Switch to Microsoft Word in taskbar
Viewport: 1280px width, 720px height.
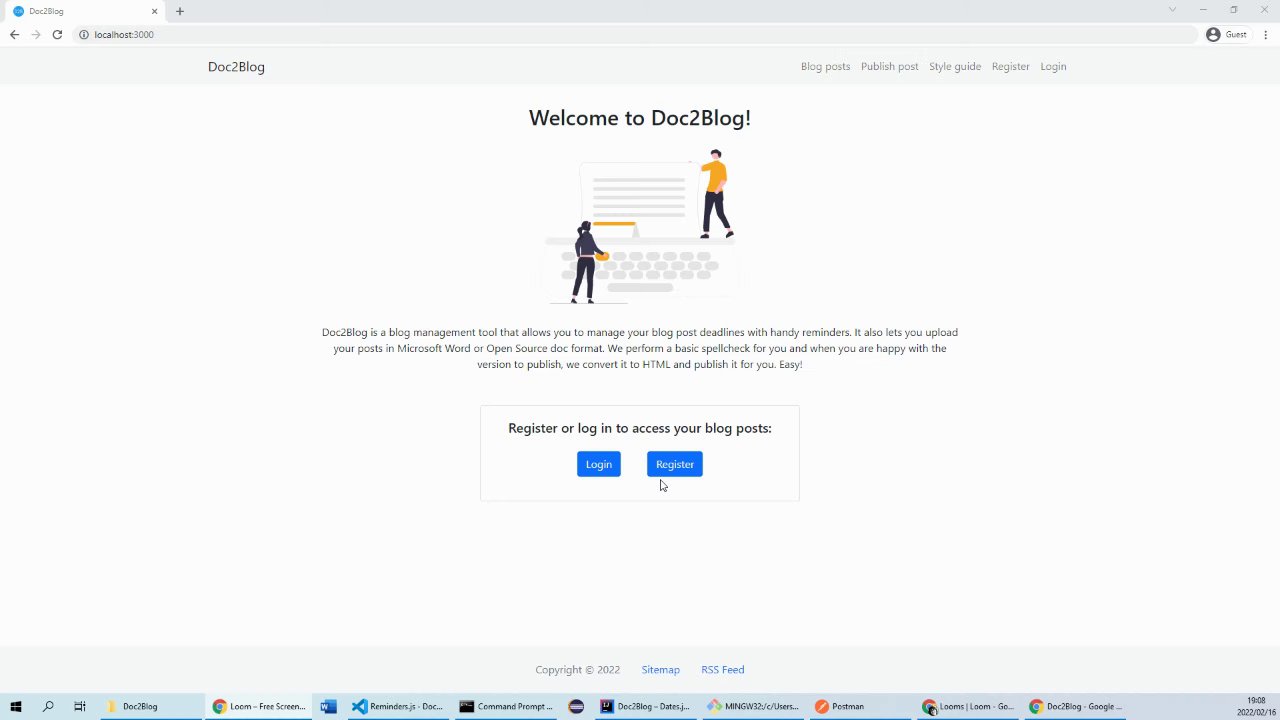tap(328, 706)
